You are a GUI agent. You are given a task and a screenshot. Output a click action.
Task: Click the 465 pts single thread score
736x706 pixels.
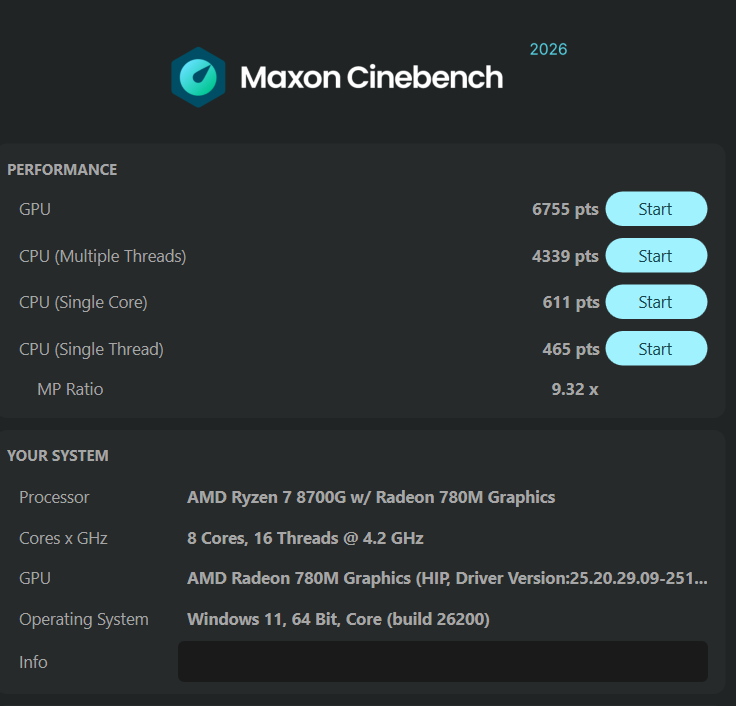(x=571, y=349)
